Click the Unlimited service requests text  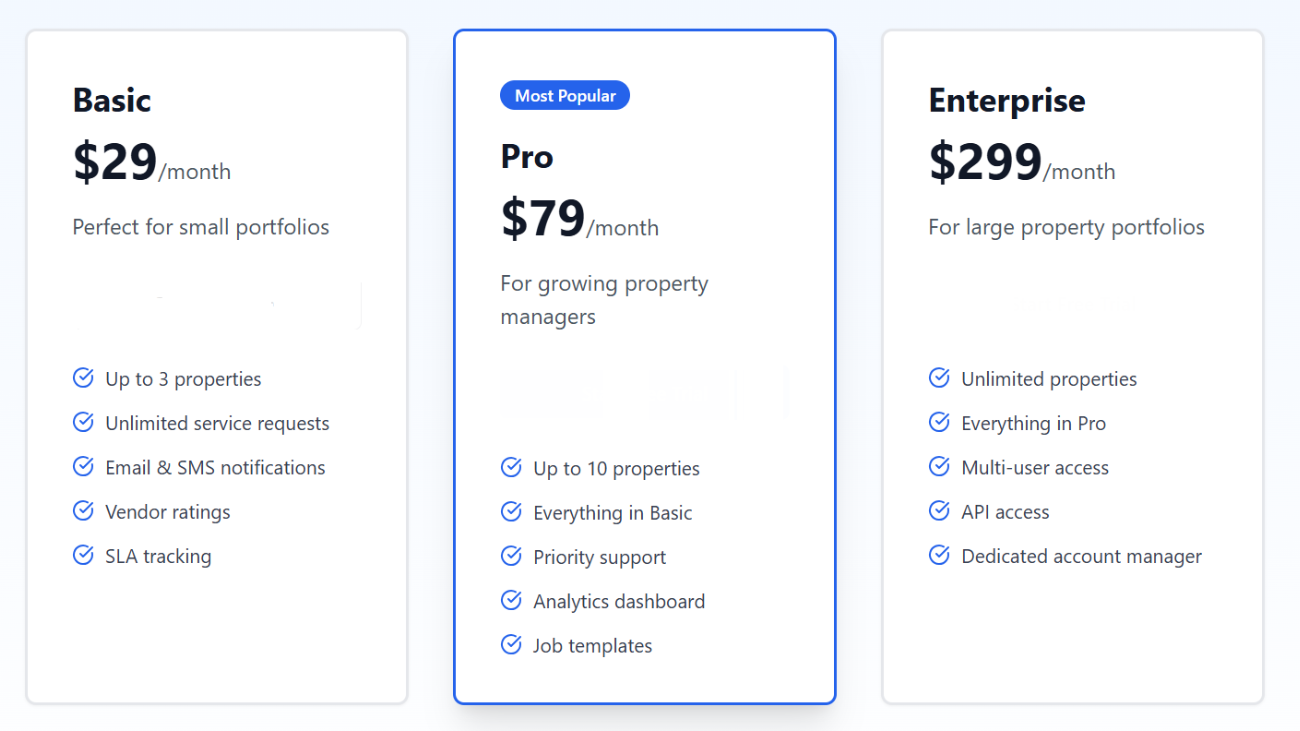[x=217, y=424]
